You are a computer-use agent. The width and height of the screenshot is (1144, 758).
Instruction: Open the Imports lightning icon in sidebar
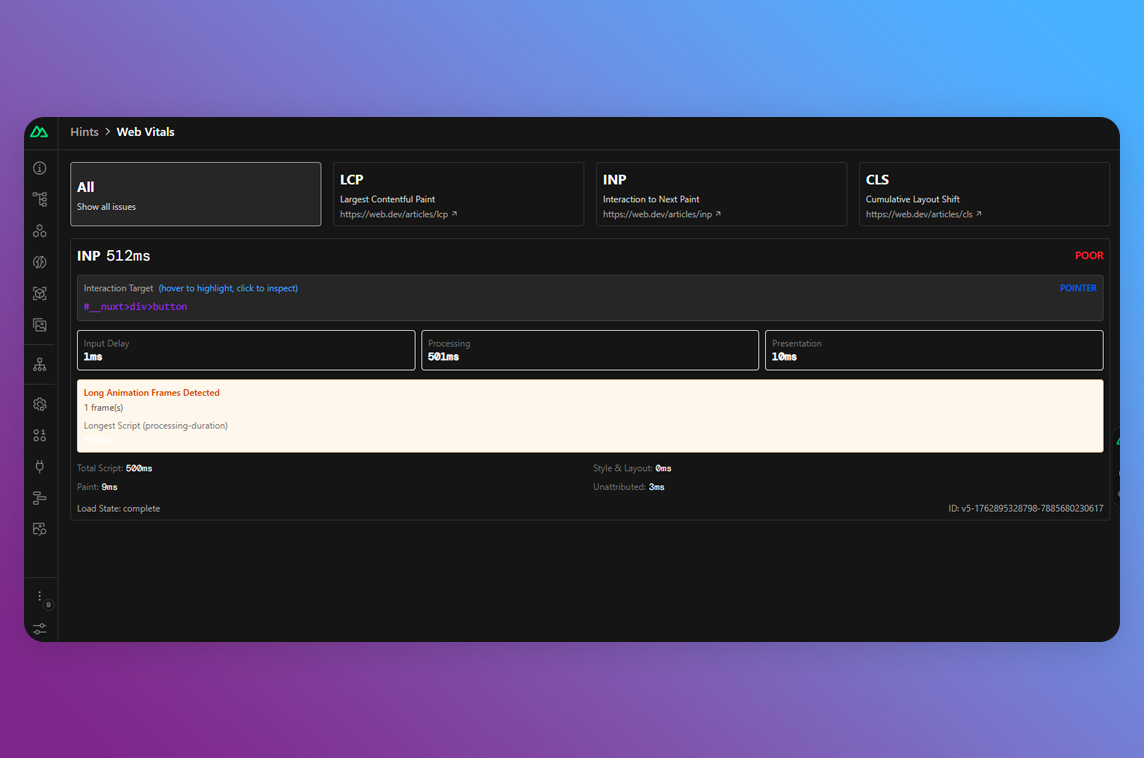coord(40,262)
